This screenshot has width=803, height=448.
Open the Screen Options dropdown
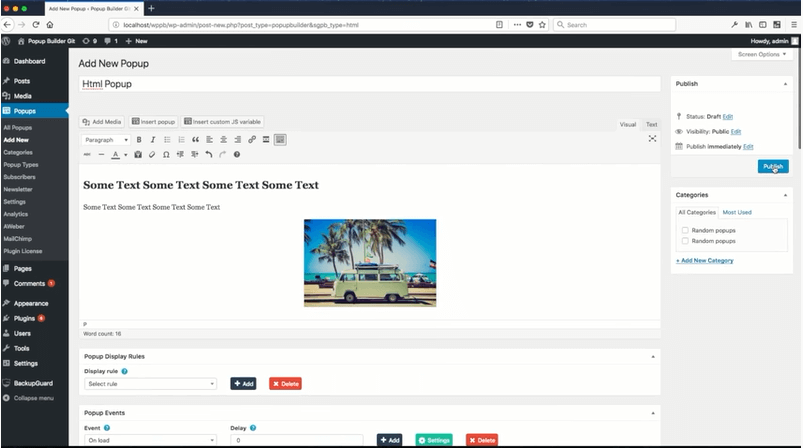762,54
